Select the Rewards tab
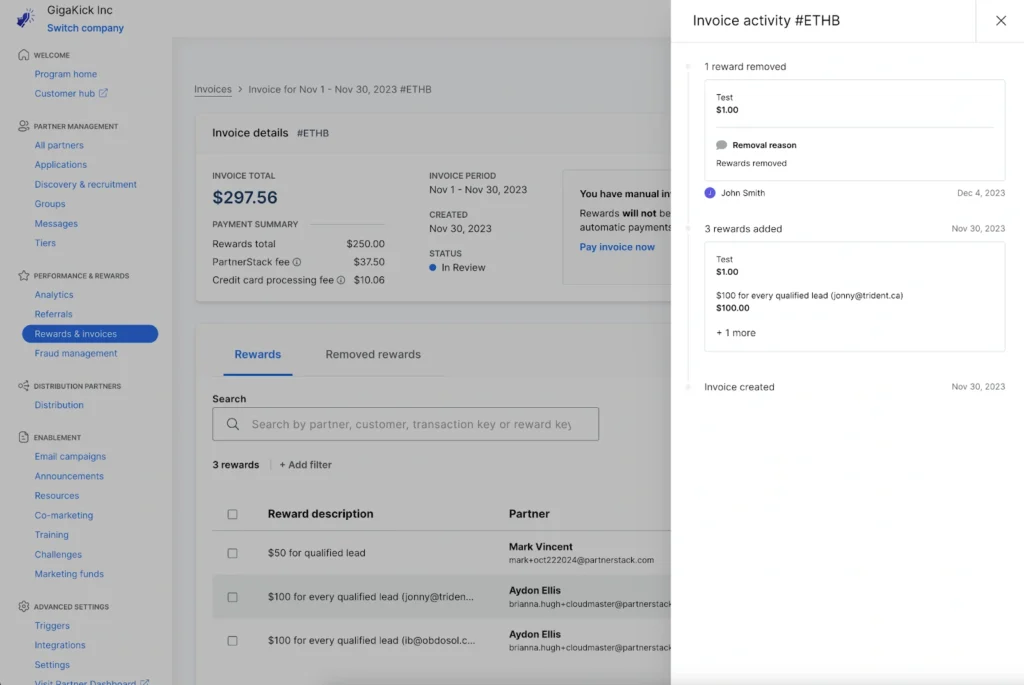This screenshot has width=1024, height=685. pos(257,354)
